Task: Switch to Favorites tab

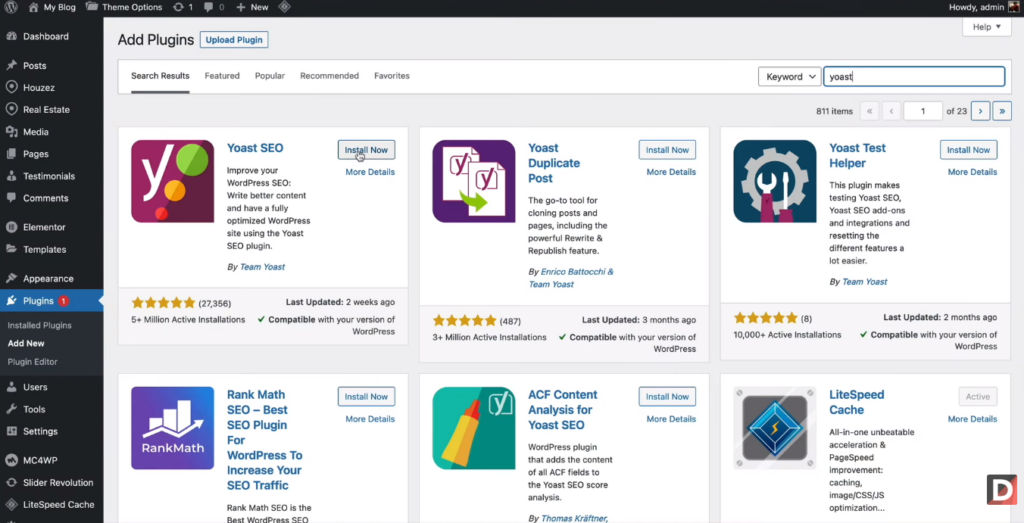Action: pos(392,76)
